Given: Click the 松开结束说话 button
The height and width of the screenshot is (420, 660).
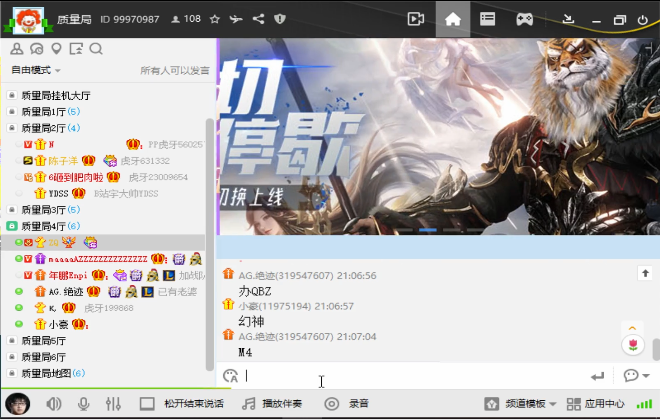Looking at the screenshot, I should point(194,404).
